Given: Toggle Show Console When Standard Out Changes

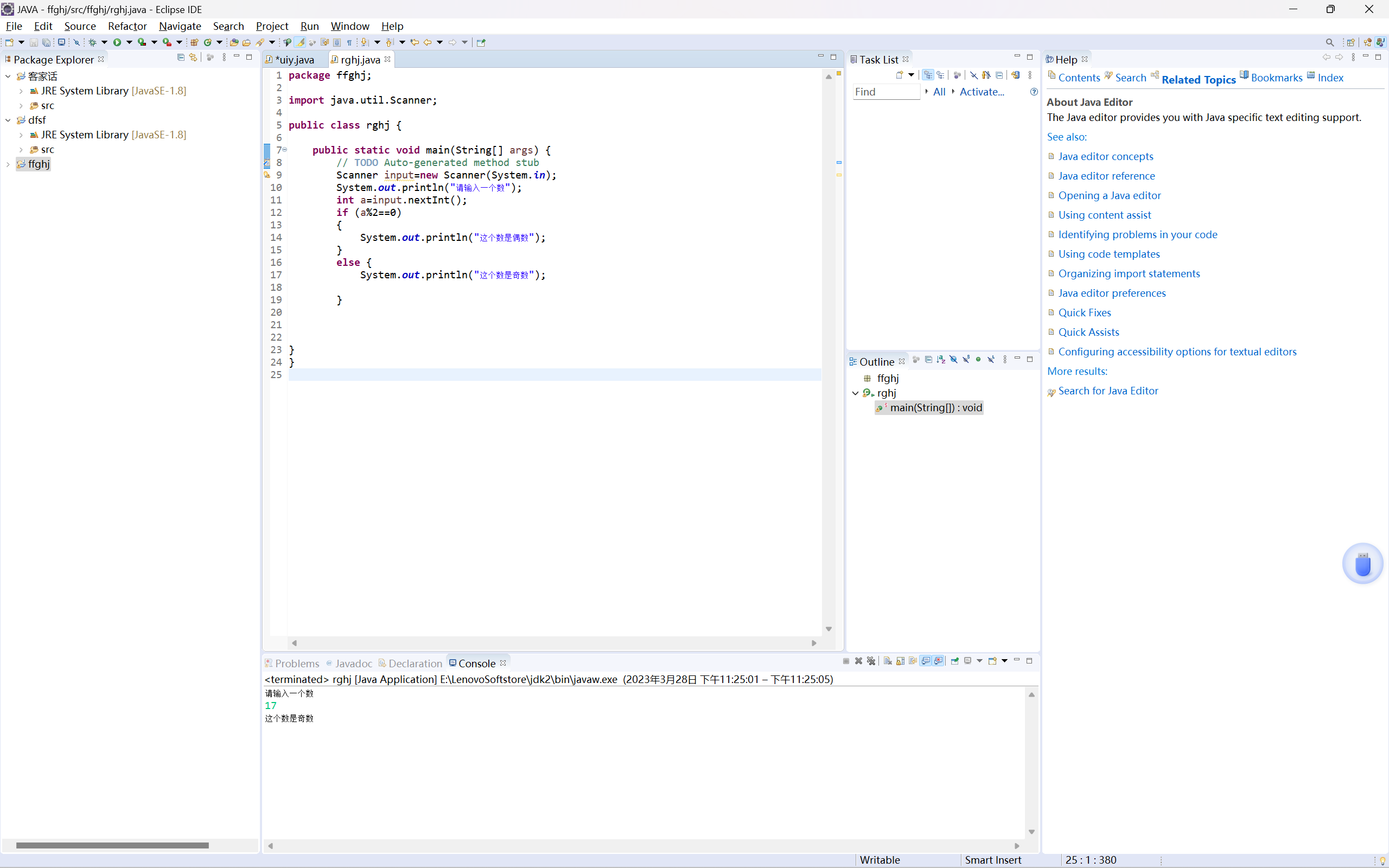Looking at the screenshot, I should point(926,661).
